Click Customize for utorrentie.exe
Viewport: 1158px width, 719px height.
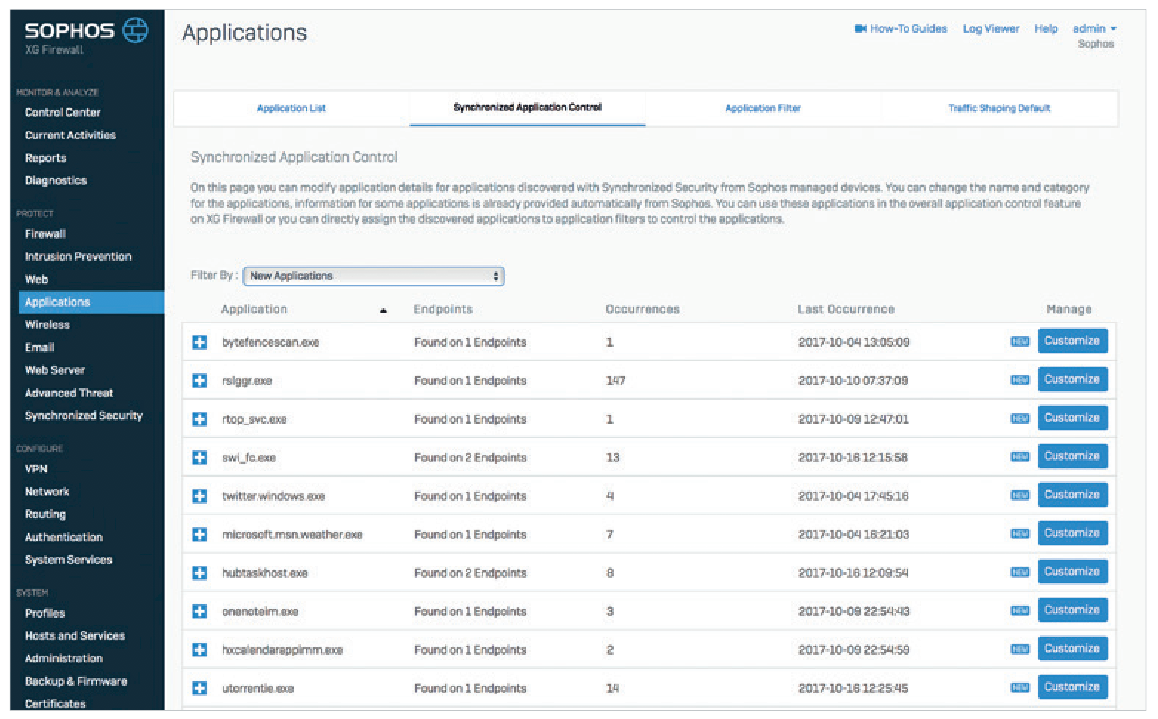tap(1072, 687)
